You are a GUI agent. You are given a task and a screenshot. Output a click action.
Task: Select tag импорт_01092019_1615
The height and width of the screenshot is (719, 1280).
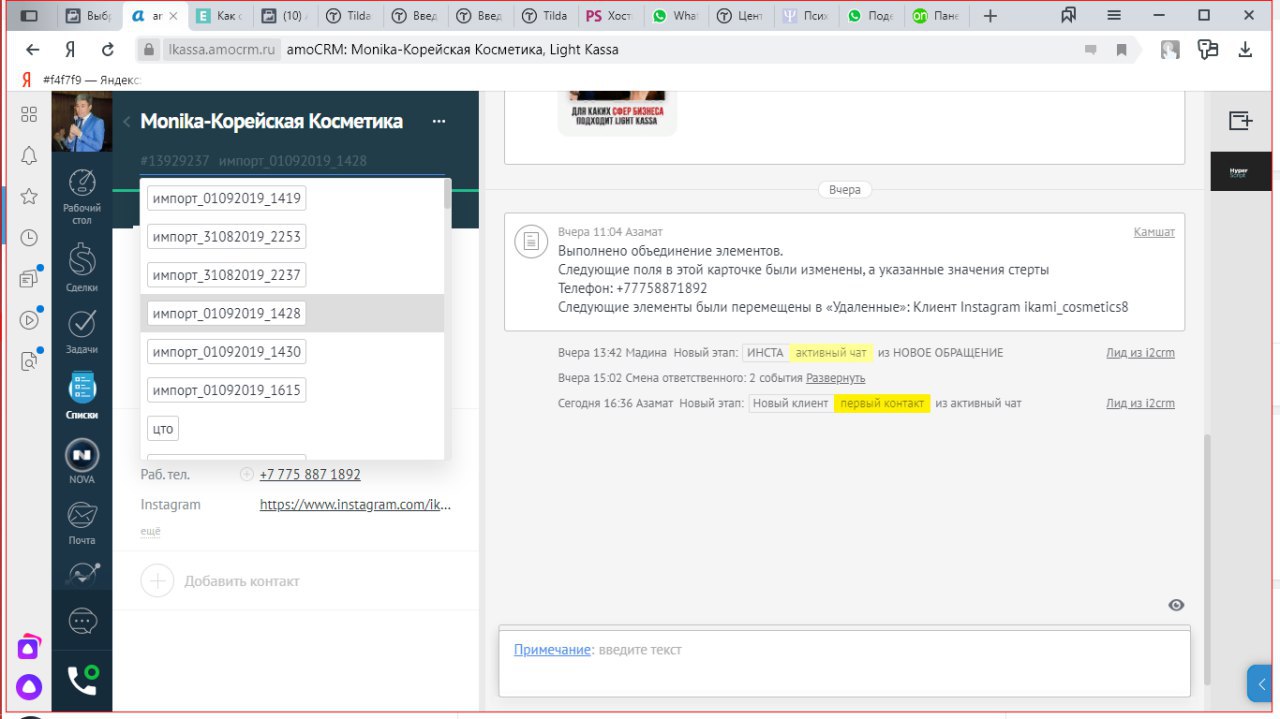[x=226, y=390]
